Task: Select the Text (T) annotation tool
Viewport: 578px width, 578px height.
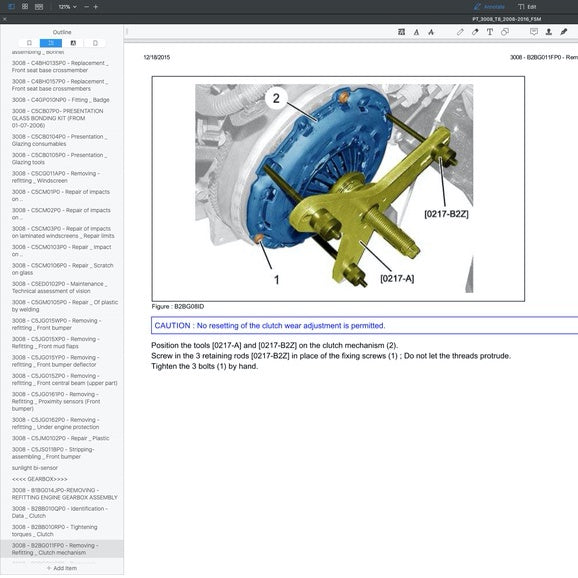Action: click(x=490, y=32)
